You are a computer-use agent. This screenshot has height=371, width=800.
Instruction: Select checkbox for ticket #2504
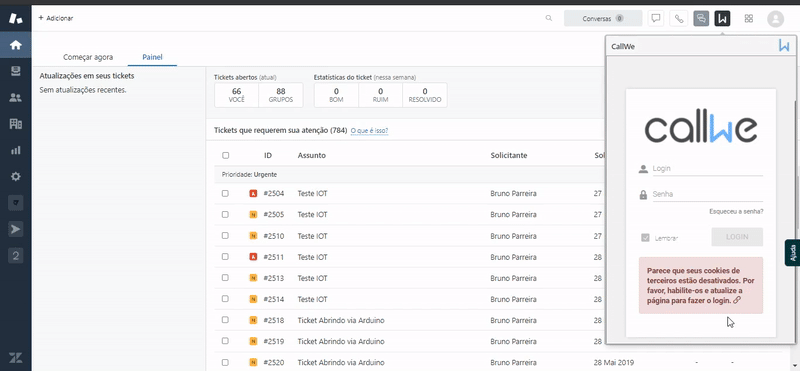[x=226, y=193]
